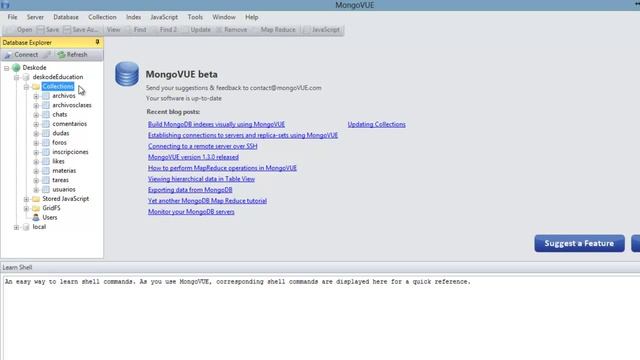Collapse the deskodeEducation database node
Viewport: 640px width, 360px height.
(x=16, y=78)
